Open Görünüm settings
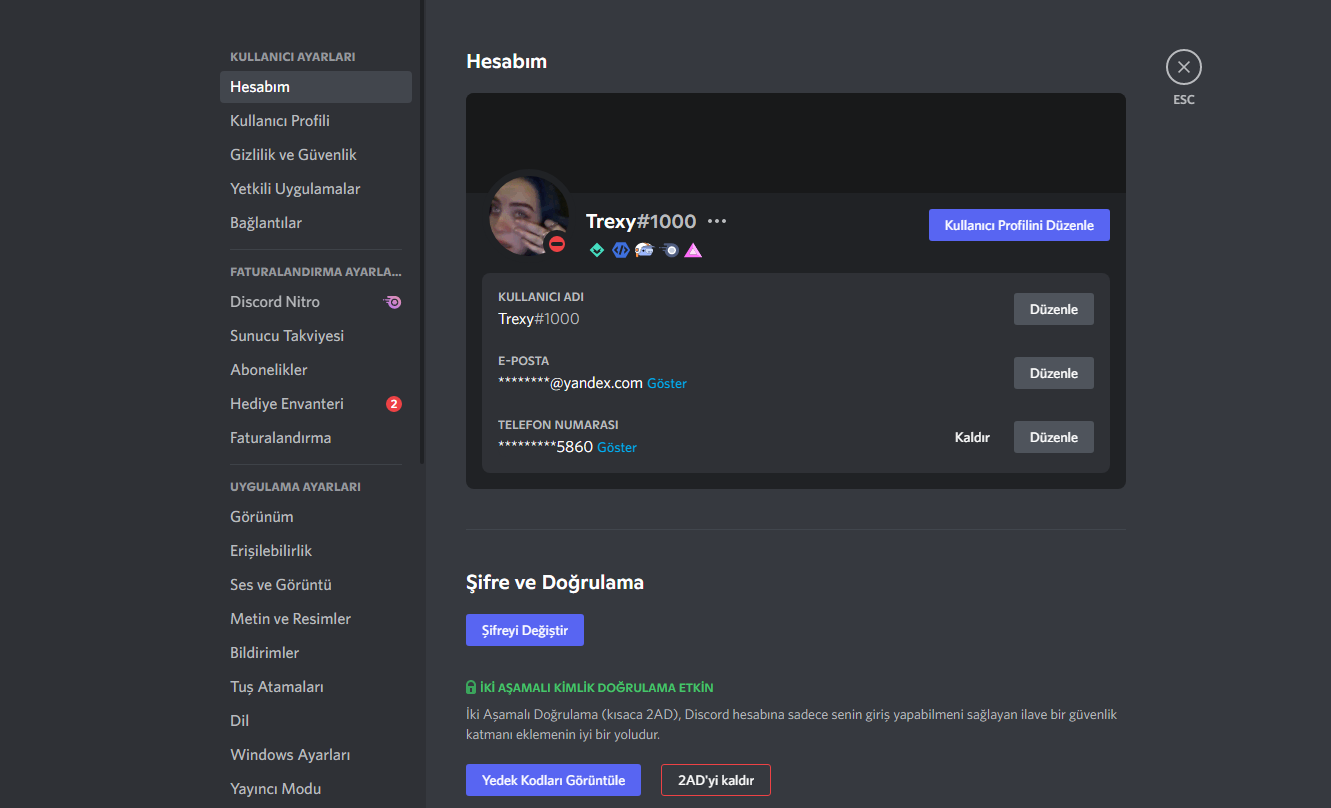The width and height of the screenshot is (1331, 808). tap(316, 517)
